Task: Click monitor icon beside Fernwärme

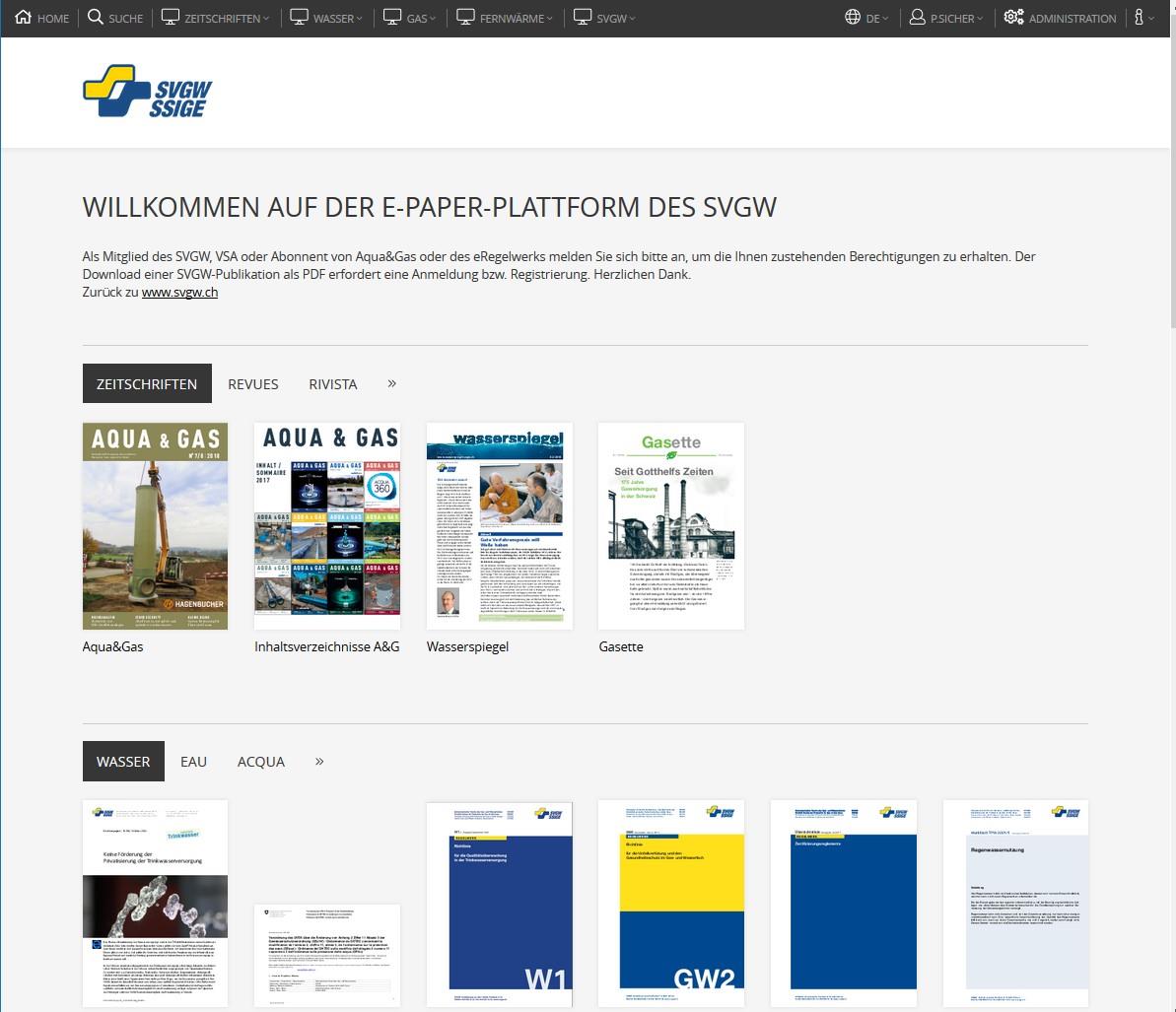Action: pyautogui.click(x=466, y=18)
